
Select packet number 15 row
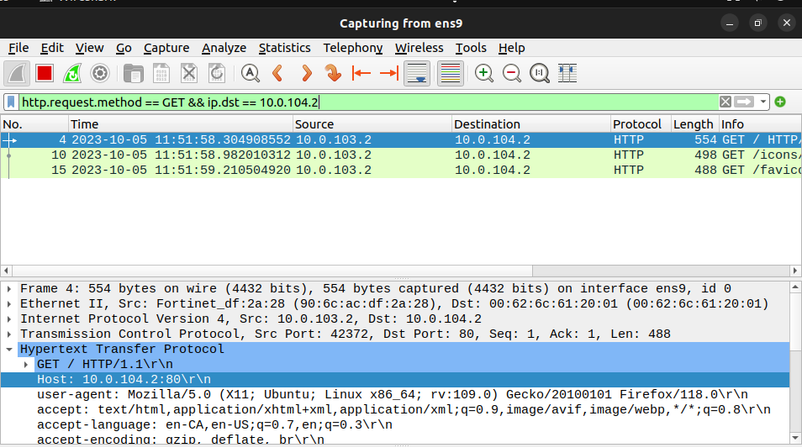pyautogui.click(x=401, y=170)
